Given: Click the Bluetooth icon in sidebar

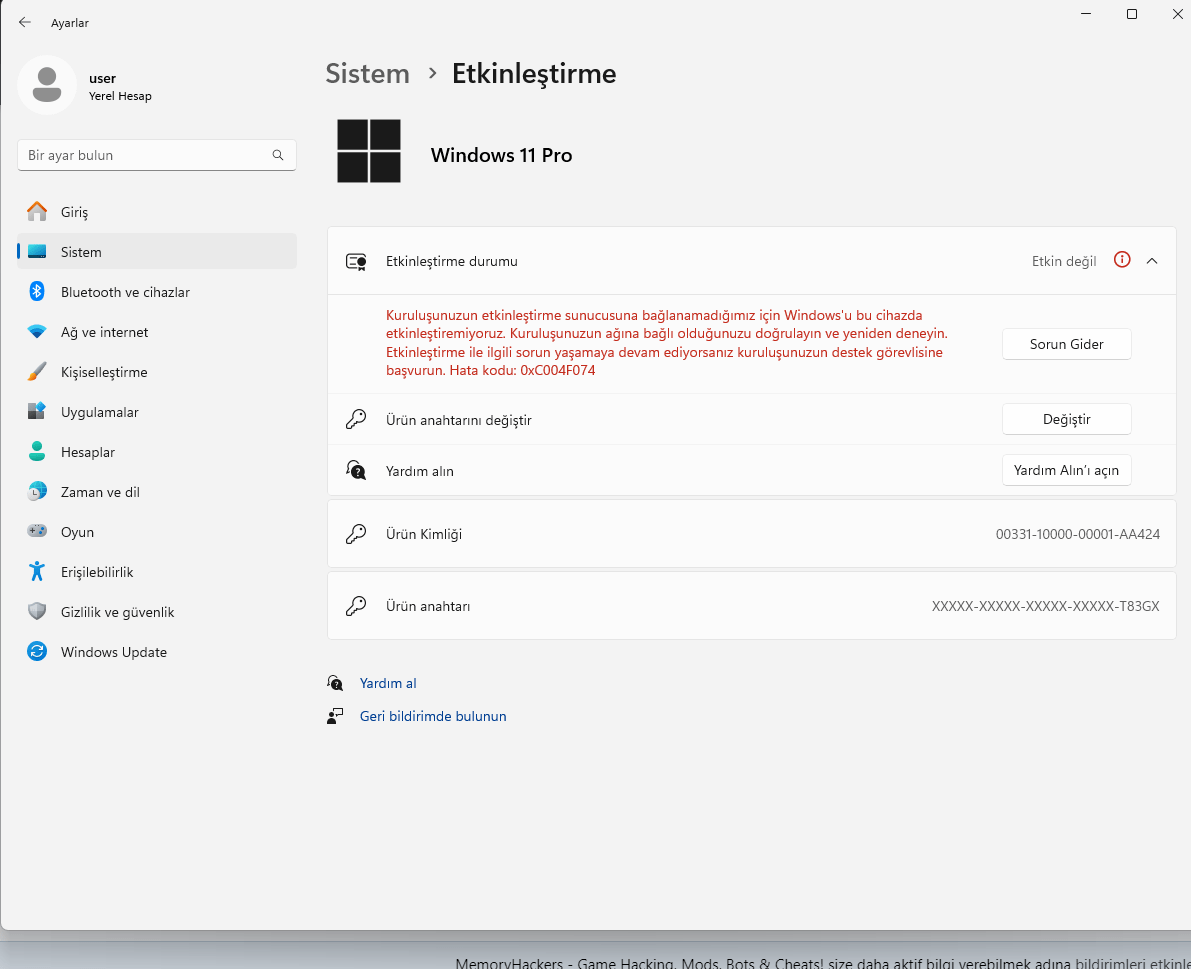Looking at the screenshot, I should pyautogui.click(x=36, y=292).
